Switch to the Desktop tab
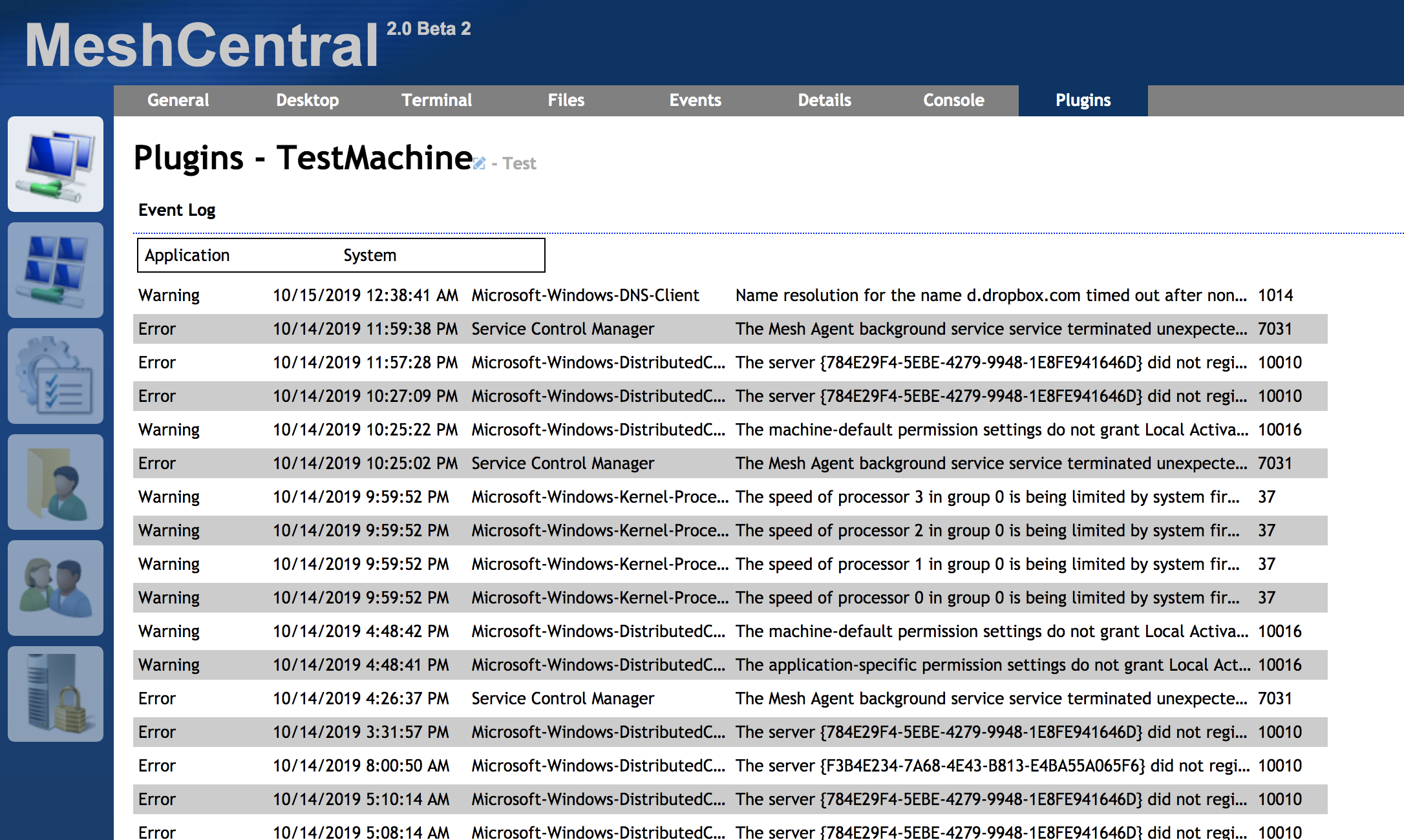 point(308,101)
